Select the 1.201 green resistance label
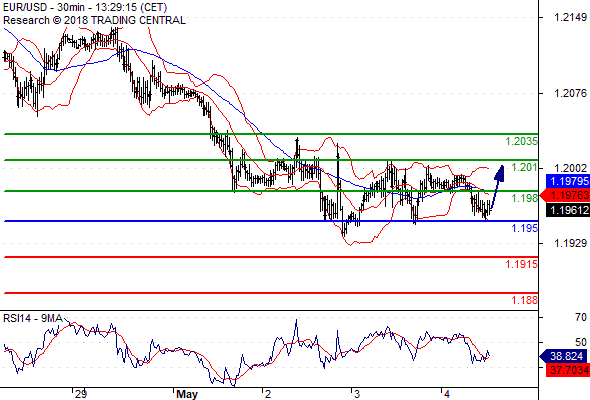590x400 pixels. click(x=525, y=167)
